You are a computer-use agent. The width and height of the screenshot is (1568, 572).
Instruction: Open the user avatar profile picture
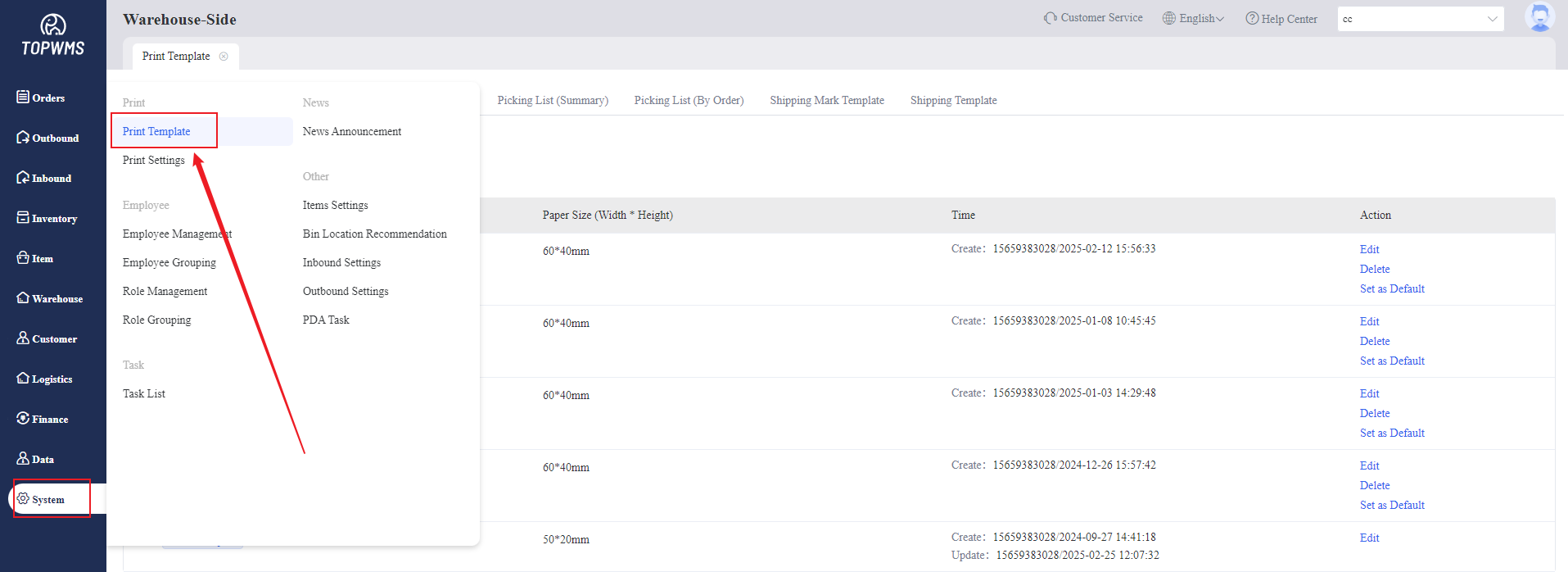click(1539, 17)
